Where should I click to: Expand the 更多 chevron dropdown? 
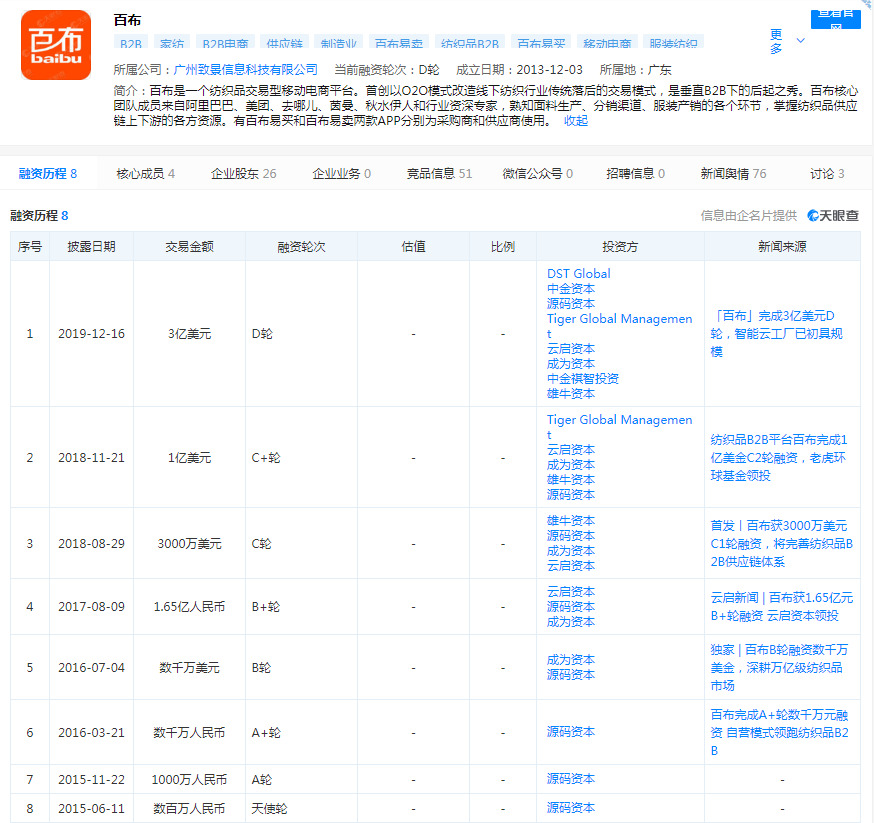pyautogui.click(x=800, y=41)
